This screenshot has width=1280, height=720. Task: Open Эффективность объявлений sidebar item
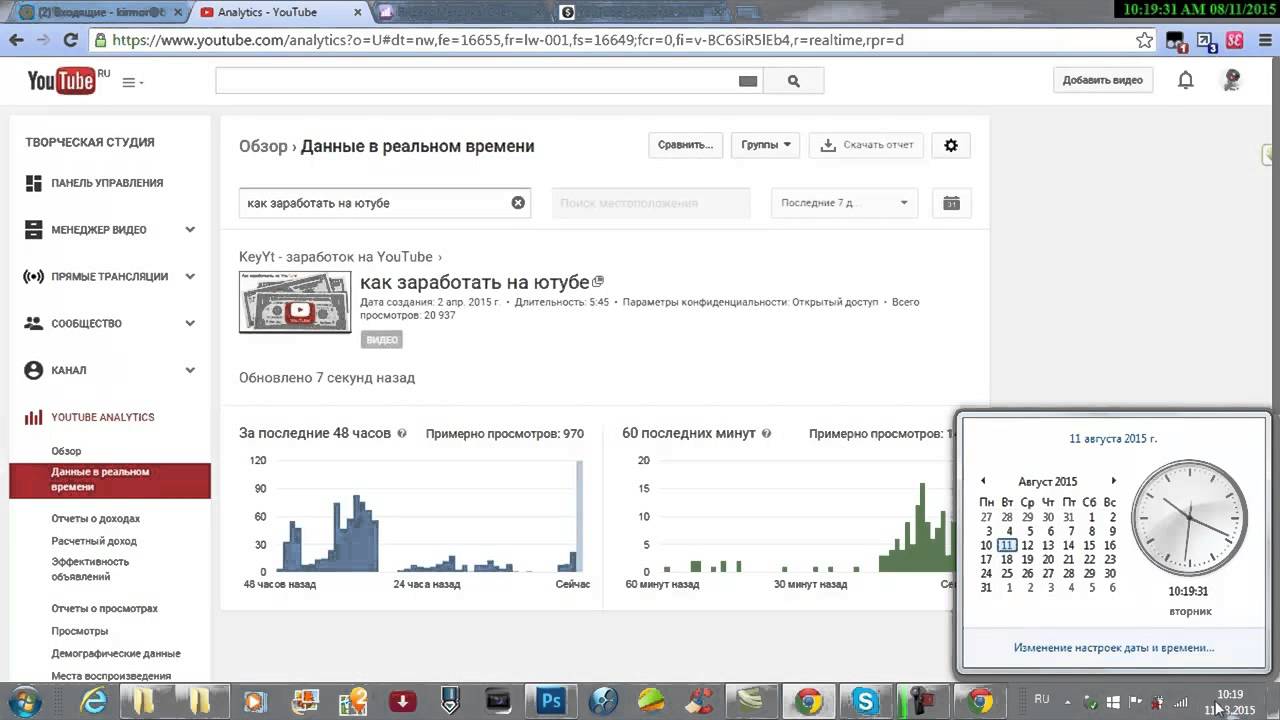click(90, 569)
